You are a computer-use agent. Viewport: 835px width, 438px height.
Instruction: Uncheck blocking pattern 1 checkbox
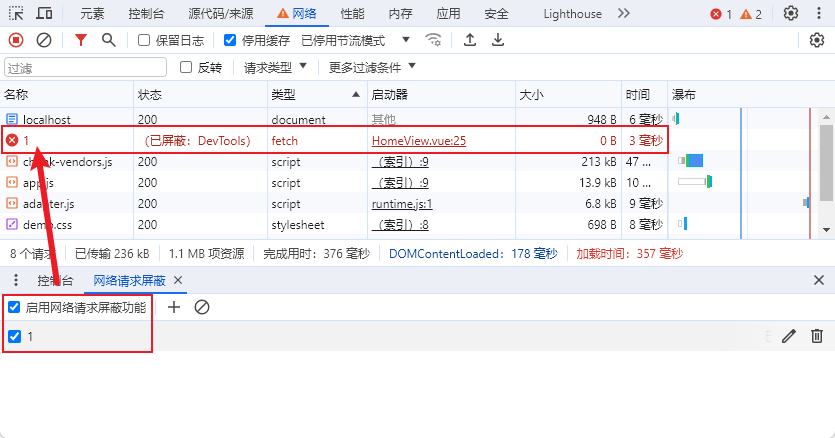click(x=14, y=337)
